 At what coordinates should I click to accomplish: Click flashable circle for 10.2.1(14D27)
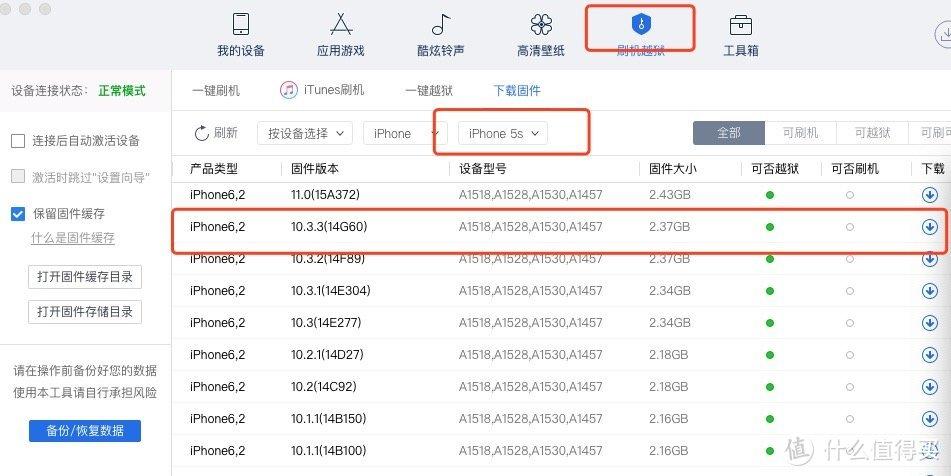[x=850, y=355]
